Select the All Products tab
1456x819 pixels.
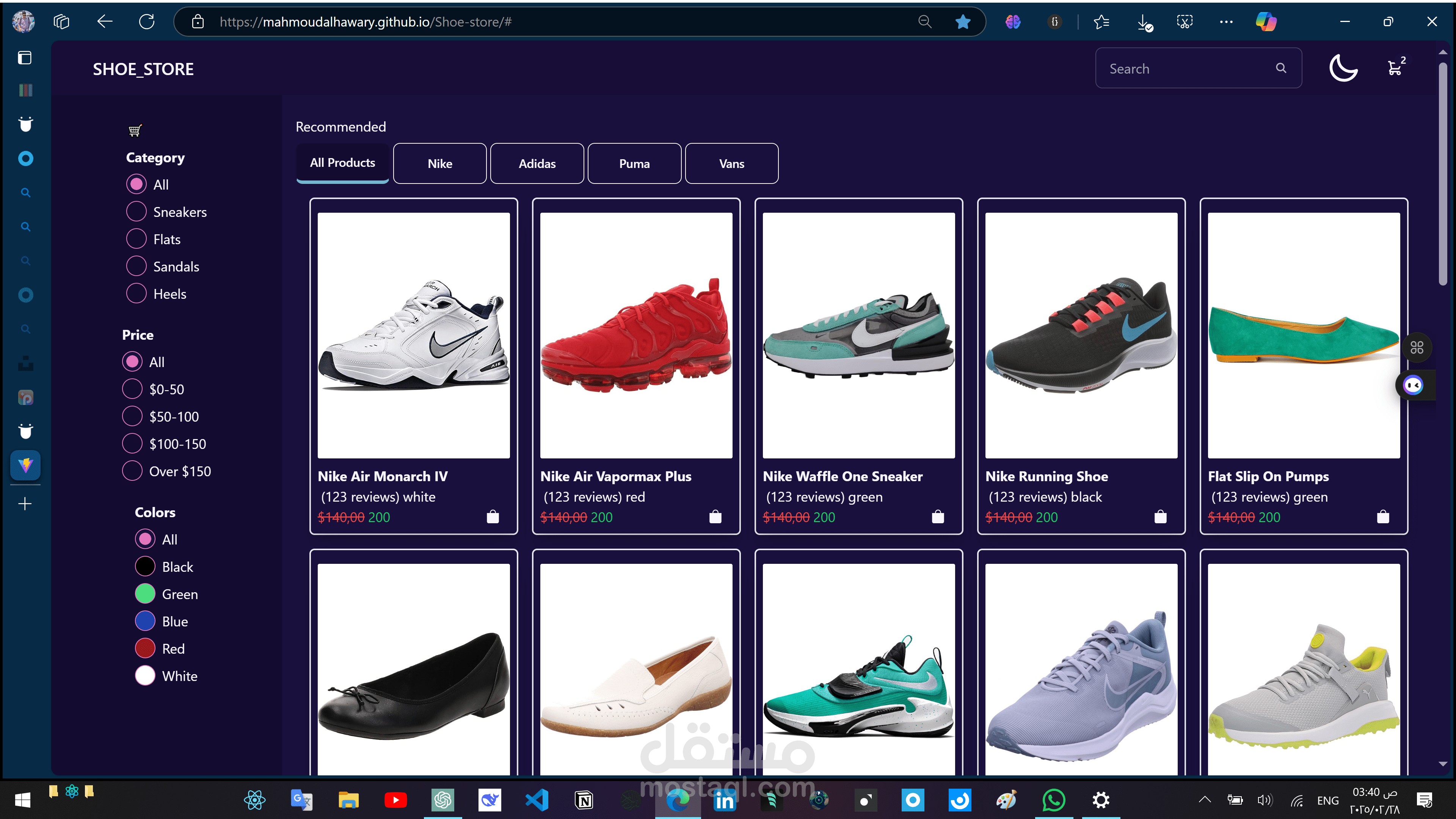pos(342,163)
